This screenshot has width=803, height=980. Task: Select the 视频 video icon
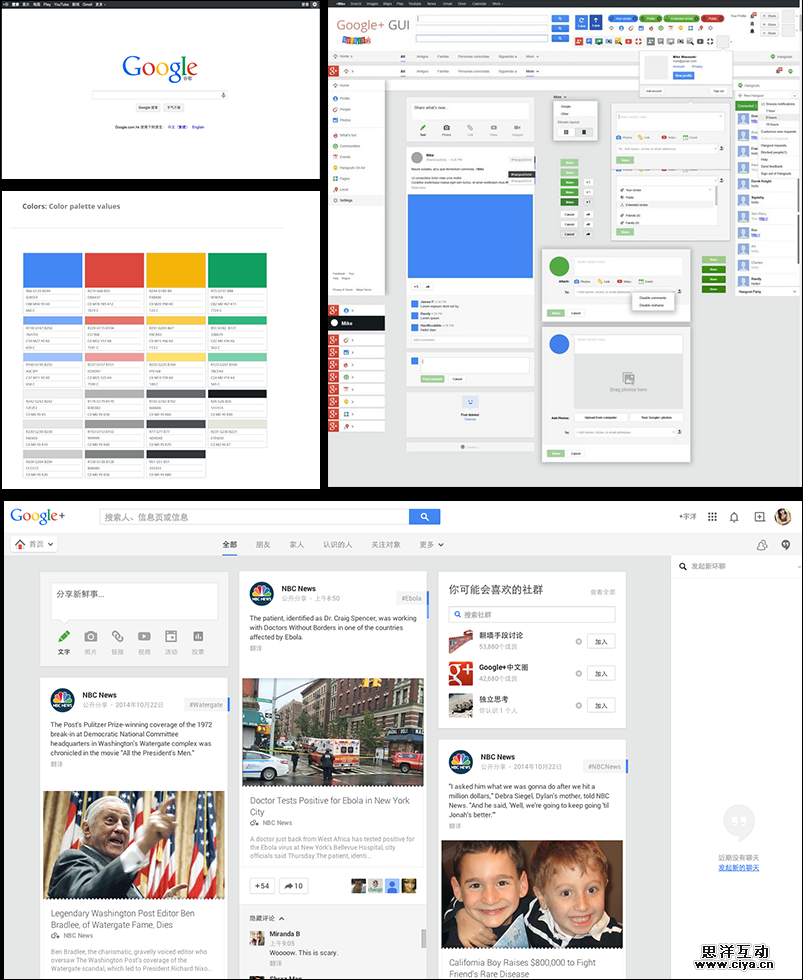coord(144,636)
